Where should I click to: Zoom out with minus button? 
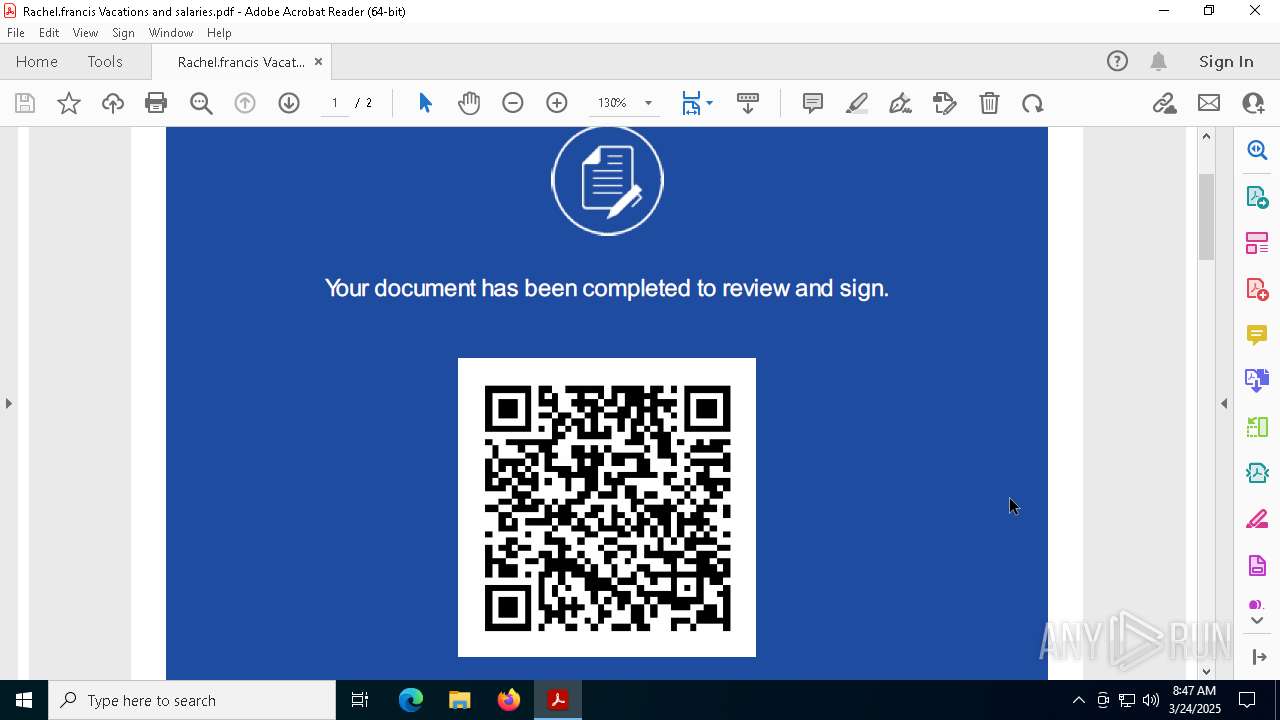pyautogui.click(x=513, y=103)
